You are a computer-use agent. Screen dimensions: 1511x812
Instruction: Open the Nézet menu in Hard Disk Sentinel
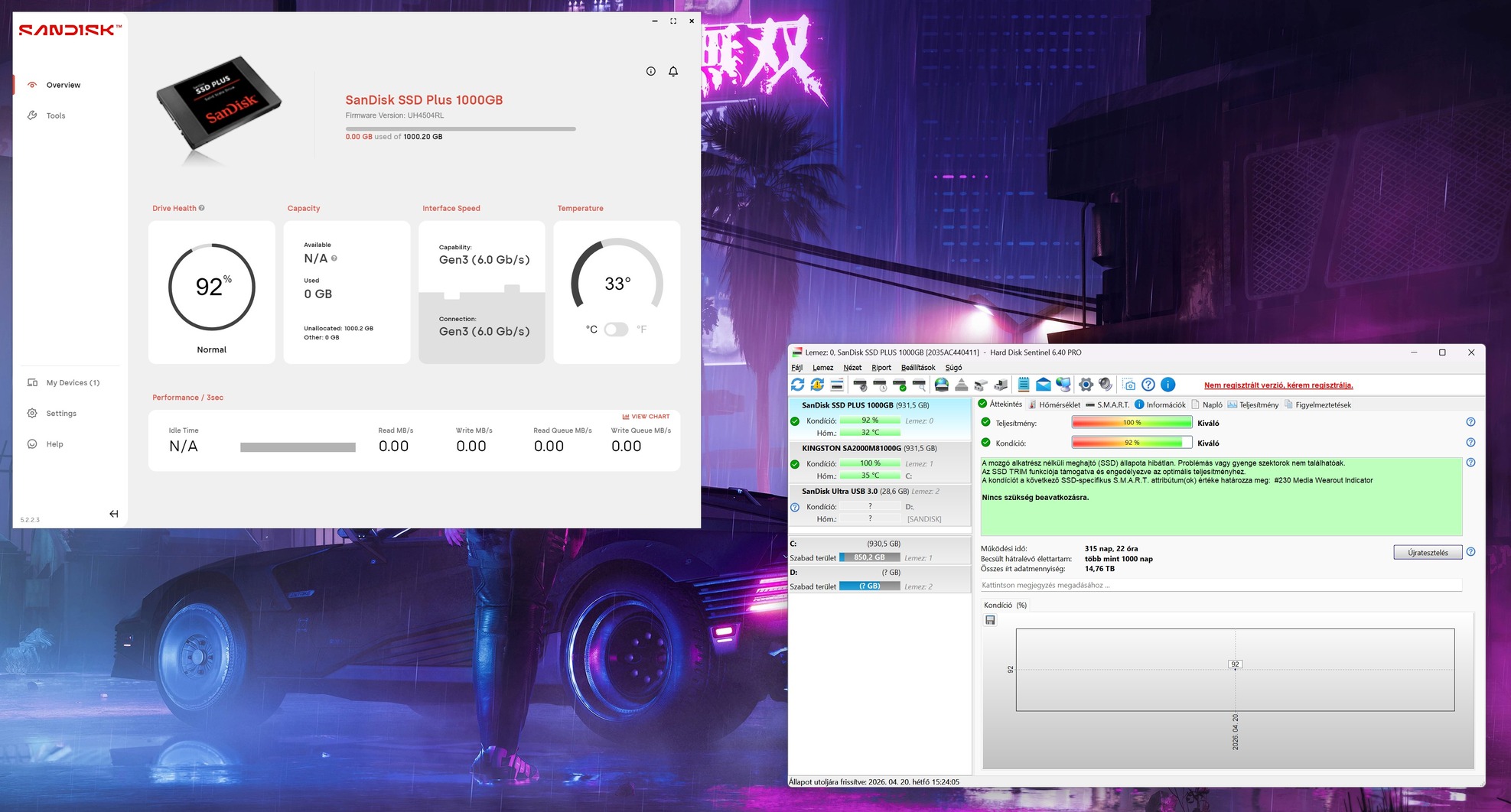coord(852,368)
